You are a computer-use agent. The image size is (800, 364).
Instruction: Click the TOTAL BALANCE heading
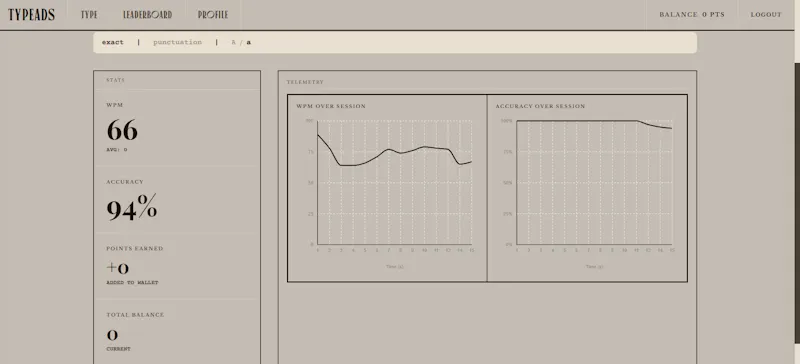click(x=135, y=315)
